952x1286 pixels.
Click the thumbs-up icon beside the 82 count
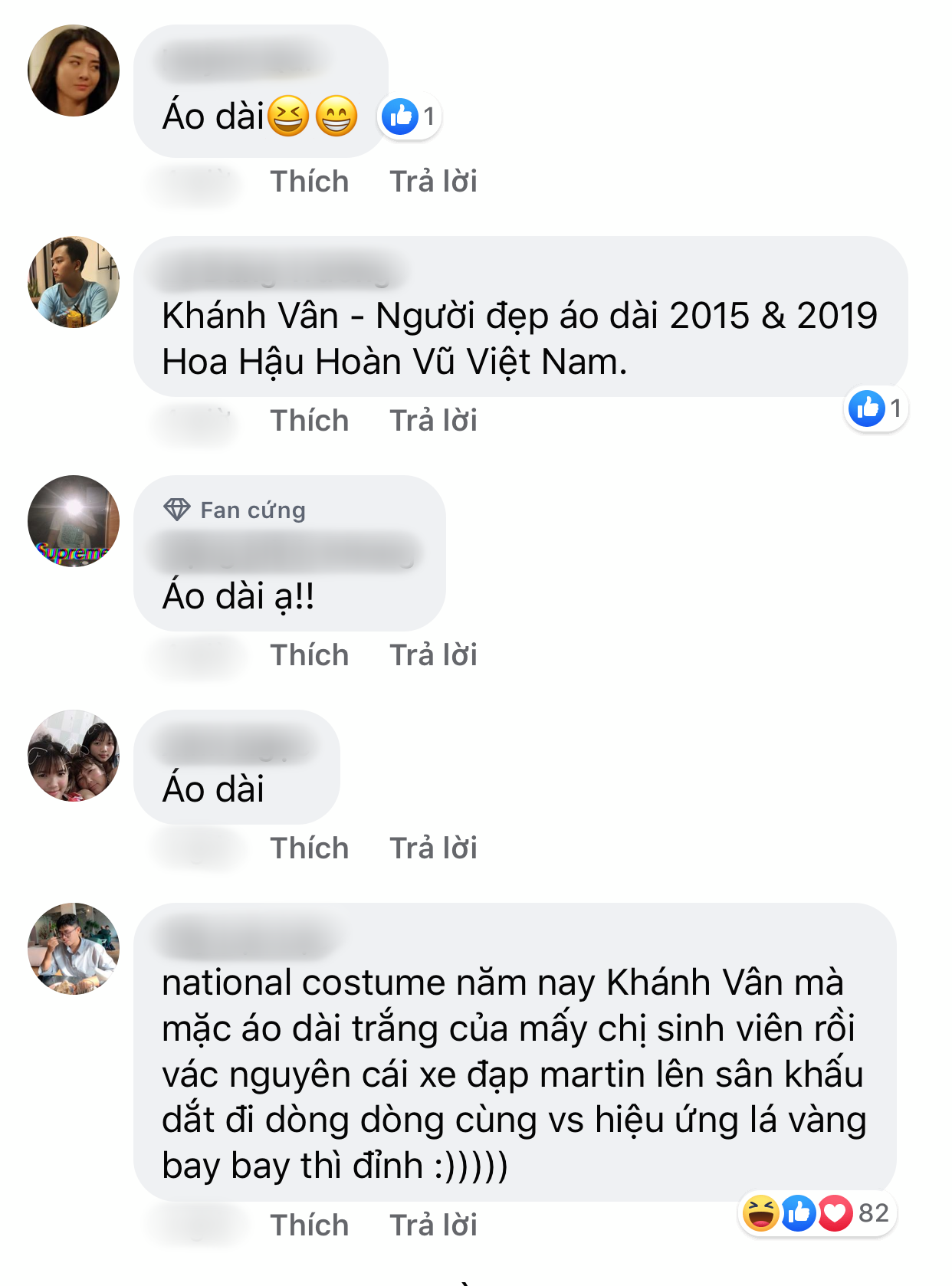tap(798, 1213)
